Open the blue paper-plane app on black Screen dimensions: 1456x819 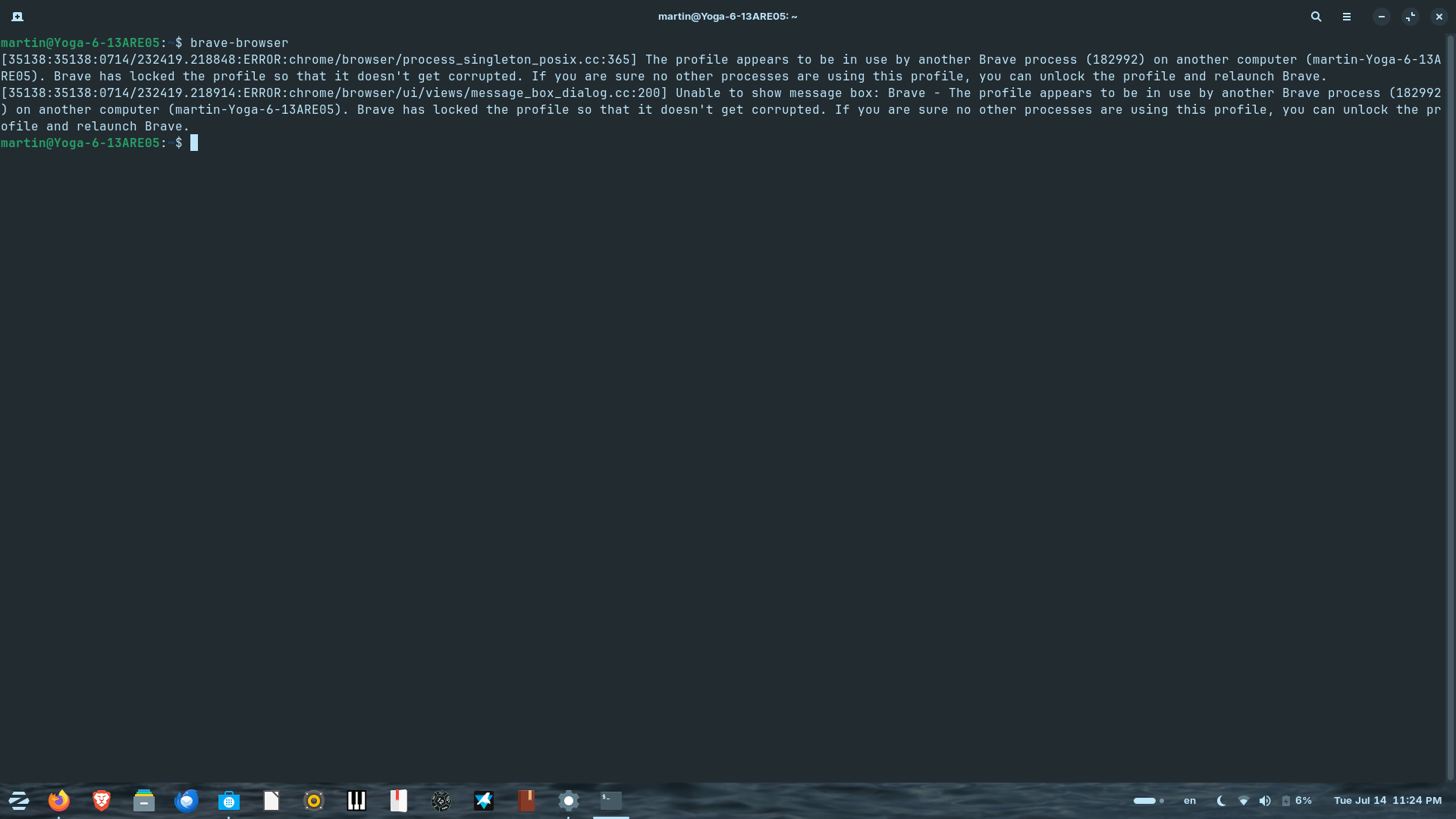[x=484, y=800]
